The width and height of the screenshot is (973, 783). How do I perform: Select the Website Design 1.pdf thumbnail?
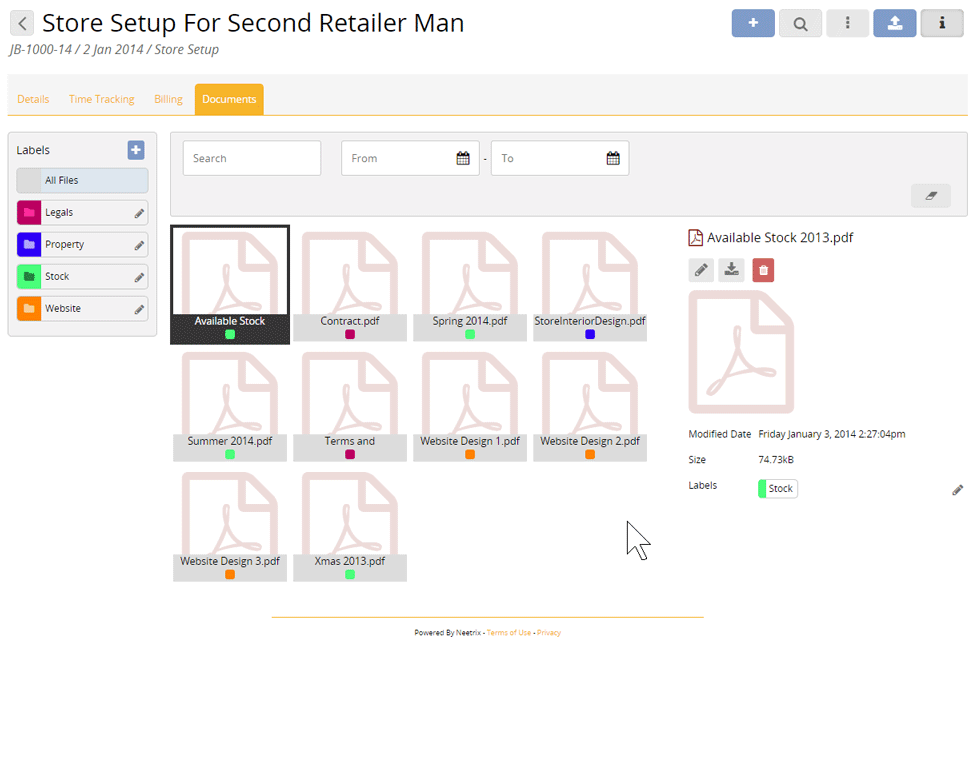(470, 405)
